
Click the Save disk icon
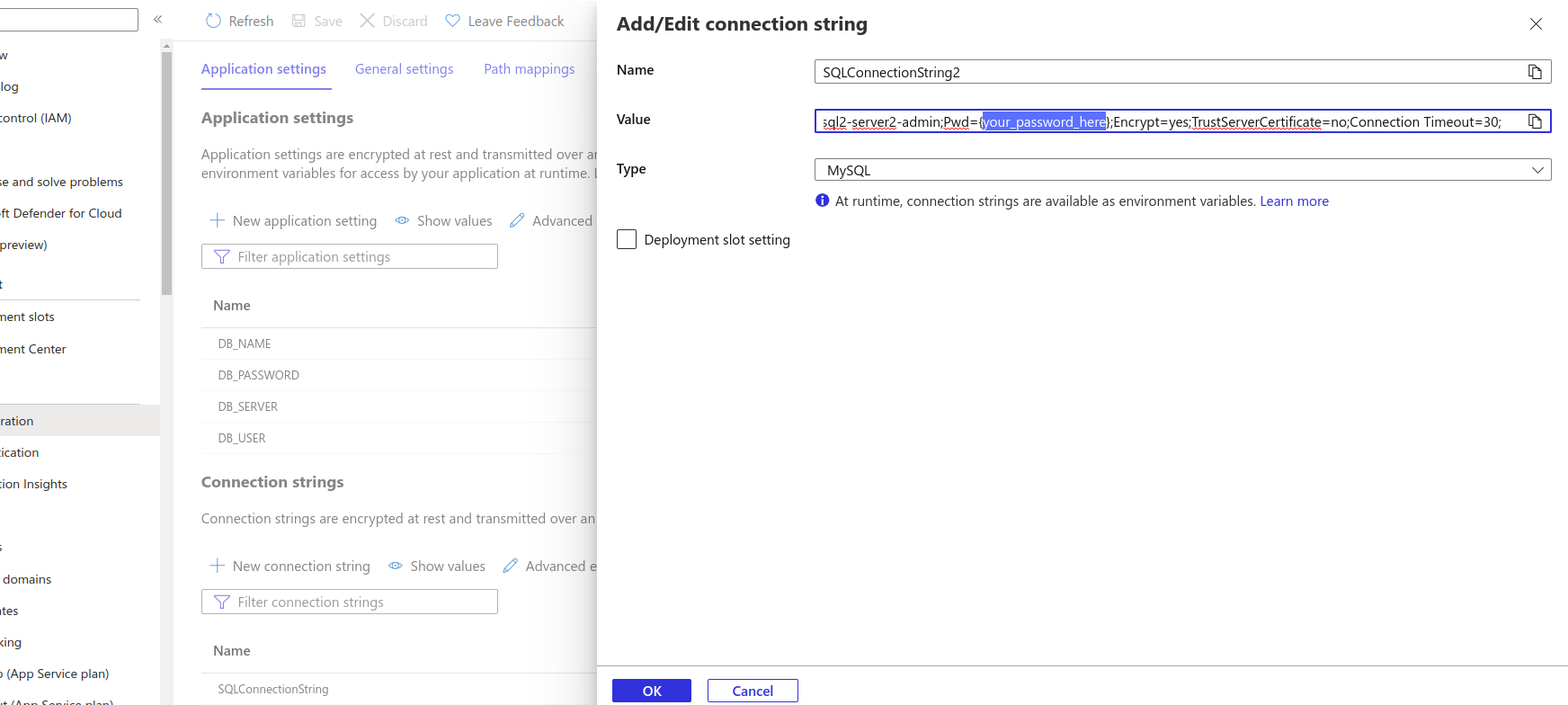[x=298, y=21]
